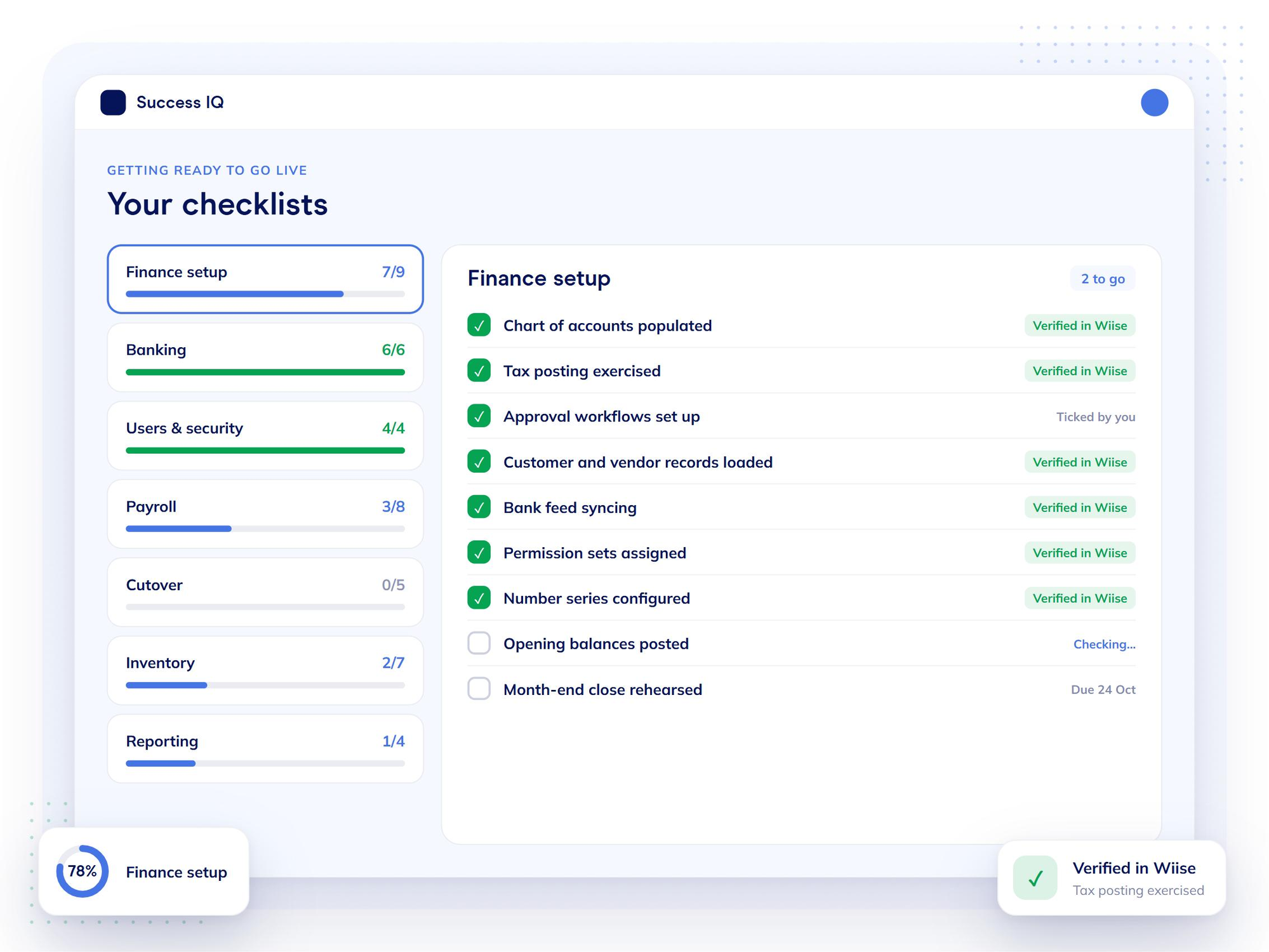Uncheck Tax posting exercised checkbox

point(479,371)
